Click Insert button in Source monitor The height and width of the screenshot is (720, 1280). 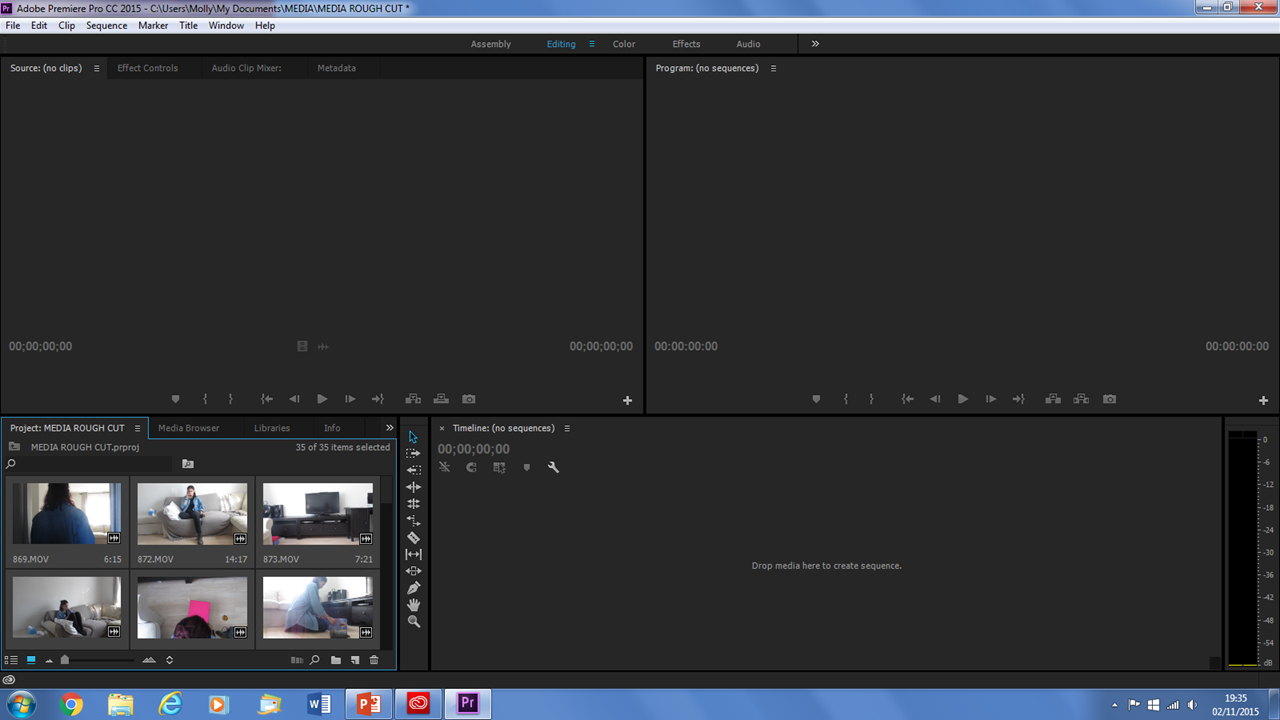(413, 399)
